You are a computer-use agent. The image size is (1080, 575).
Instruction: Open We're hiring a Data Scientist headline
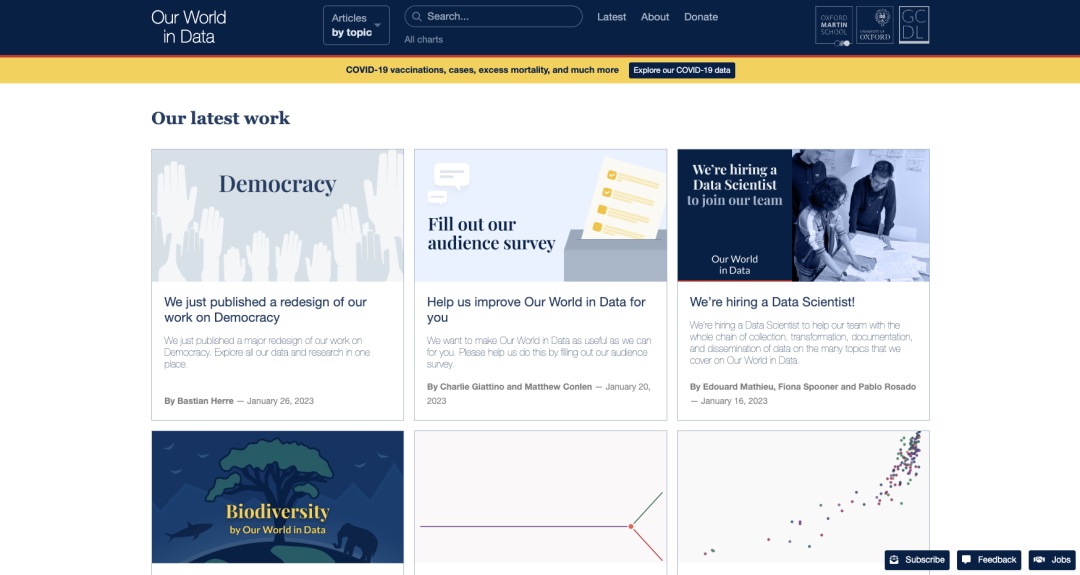click(x=772, y=302)
